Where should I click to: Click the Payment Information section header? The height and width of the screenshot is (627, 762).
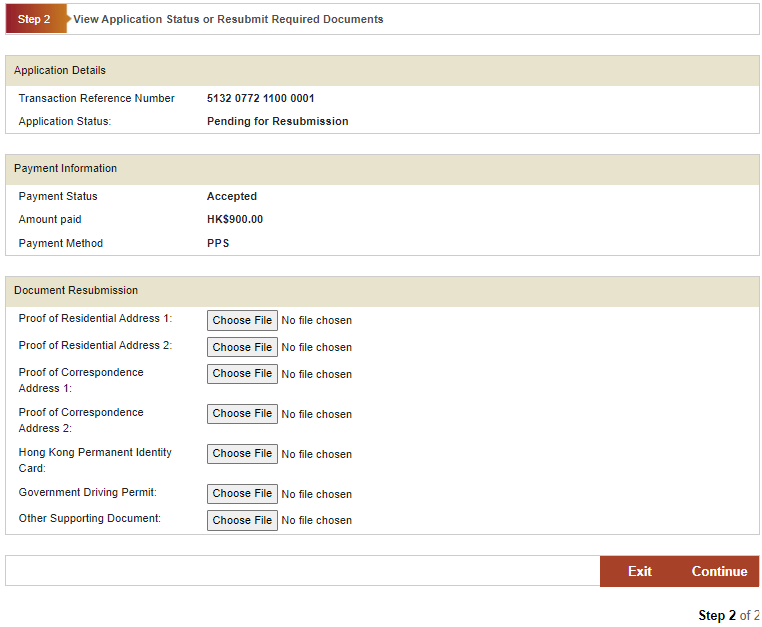[65, 169]
